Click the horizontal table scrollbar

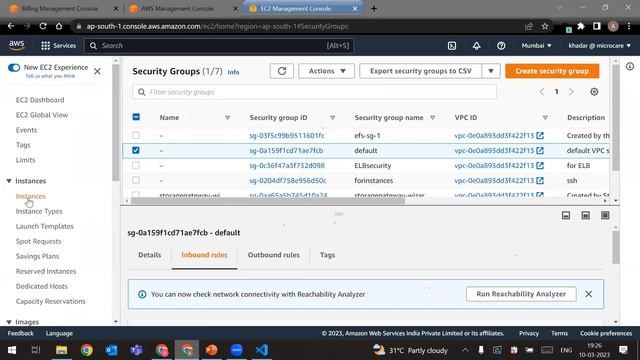pos(268,200)
